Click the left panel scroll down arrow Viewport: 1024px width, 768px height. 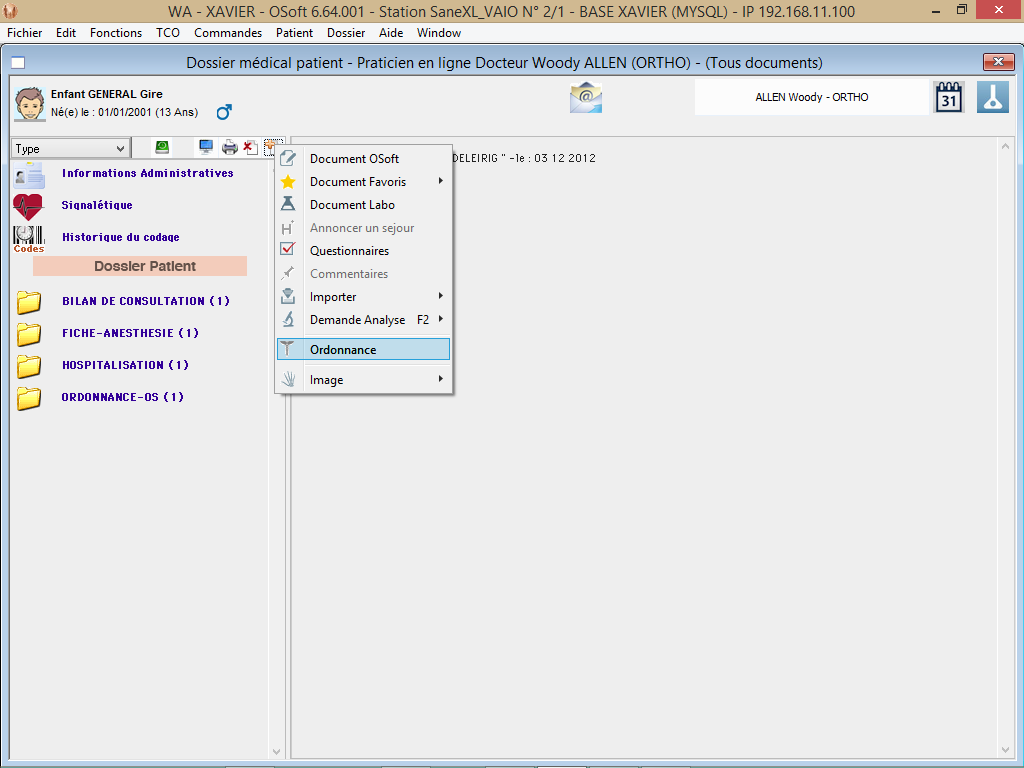(x=276, y=752)
